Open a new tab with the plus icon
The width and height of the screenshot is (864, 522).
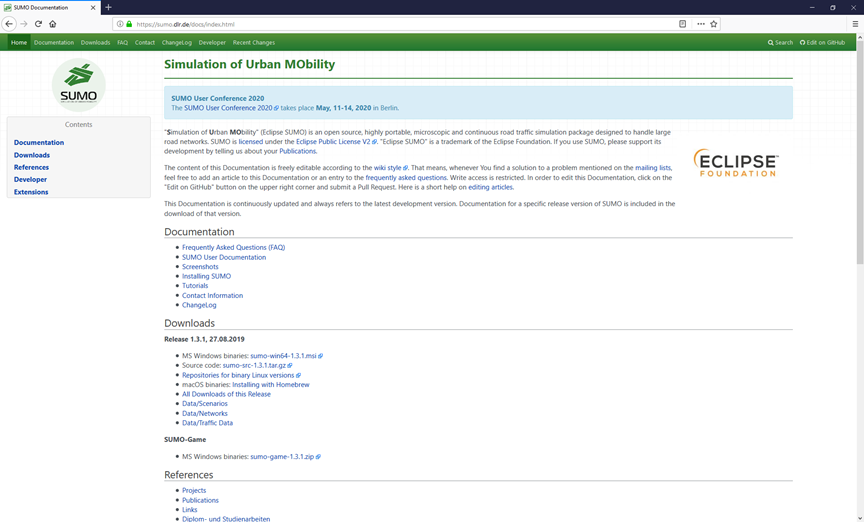pyautogui.click(x=109, y=7)
